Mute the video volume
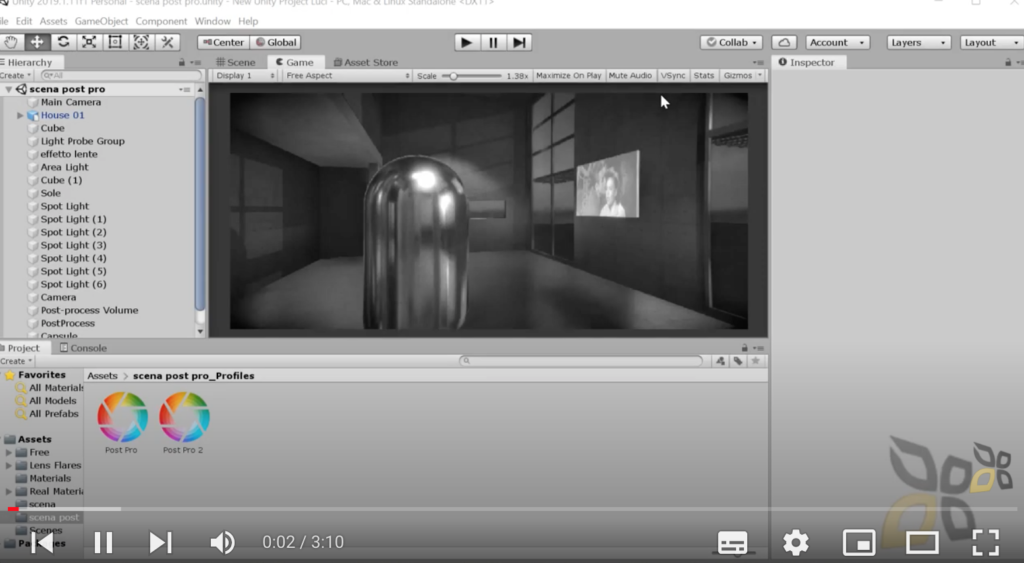Screen dimensions: 1024x563 222,542
